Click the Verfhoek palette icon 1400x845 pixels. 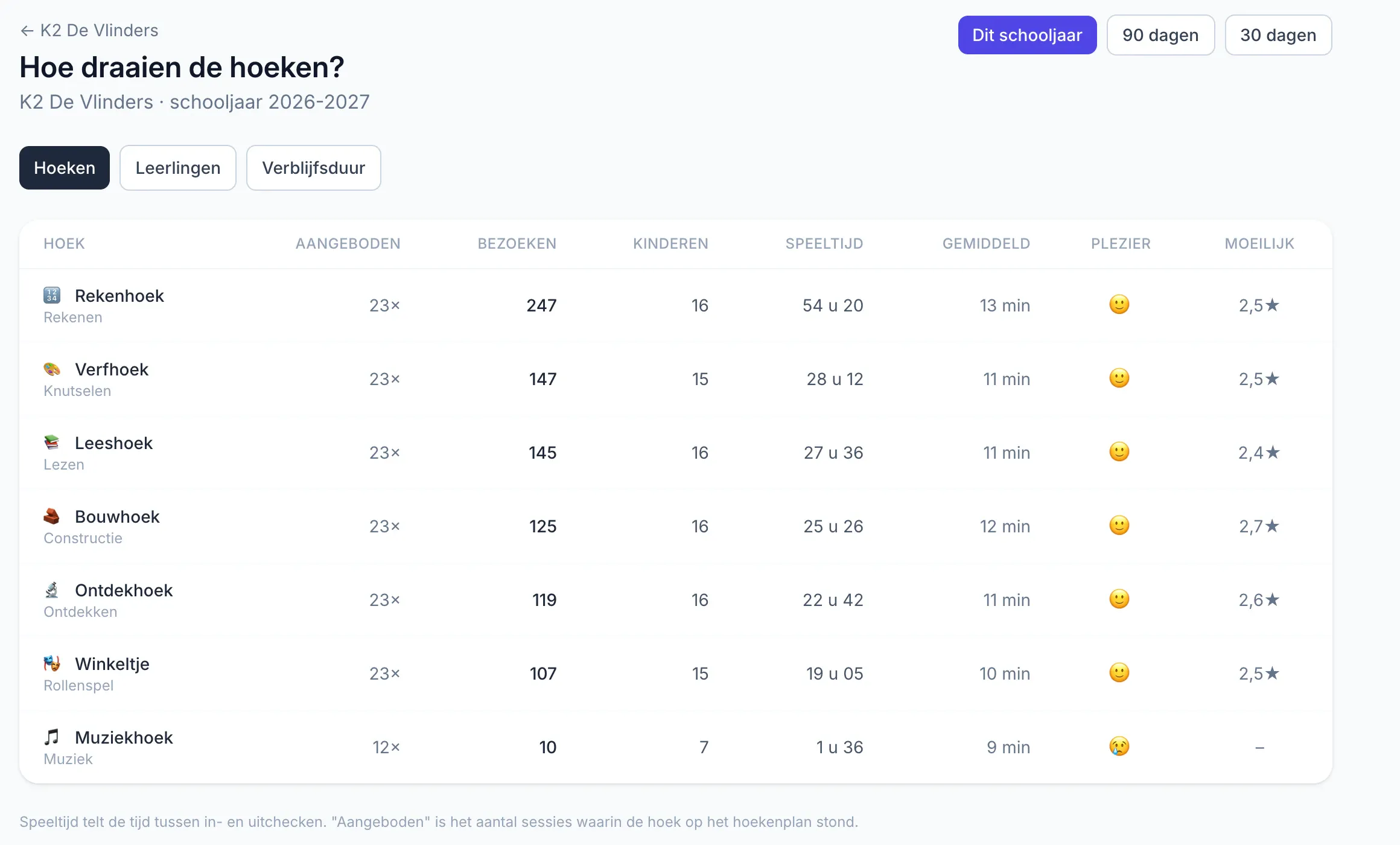pyautogui.click(x=52, y=369)
